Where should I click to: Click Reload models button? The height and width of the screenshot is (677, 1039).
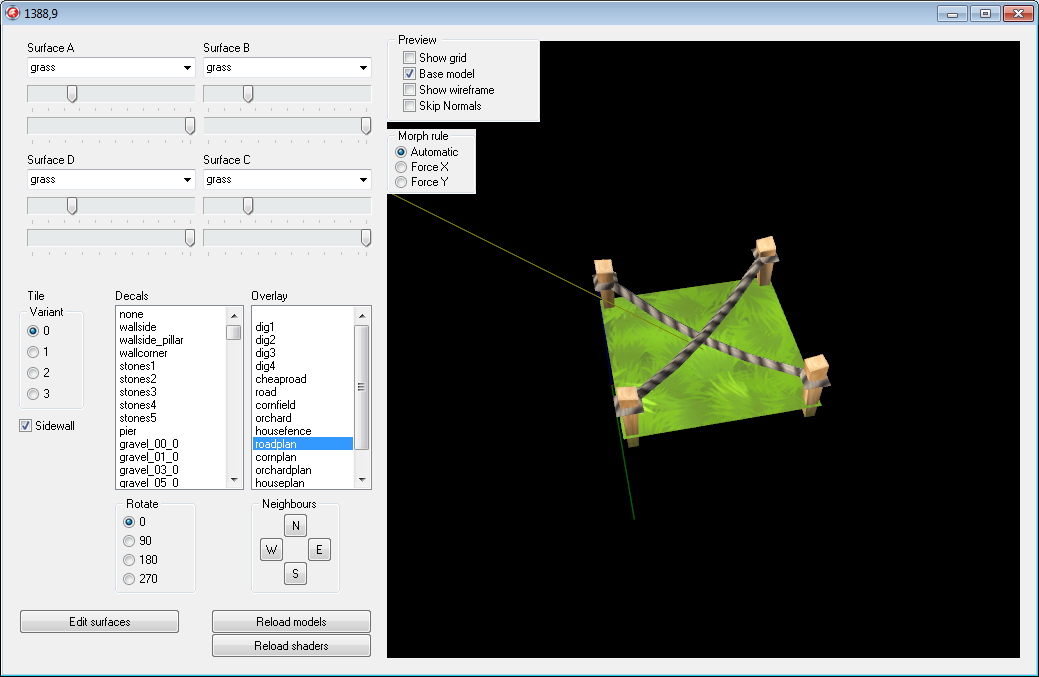tap(292, 622)
